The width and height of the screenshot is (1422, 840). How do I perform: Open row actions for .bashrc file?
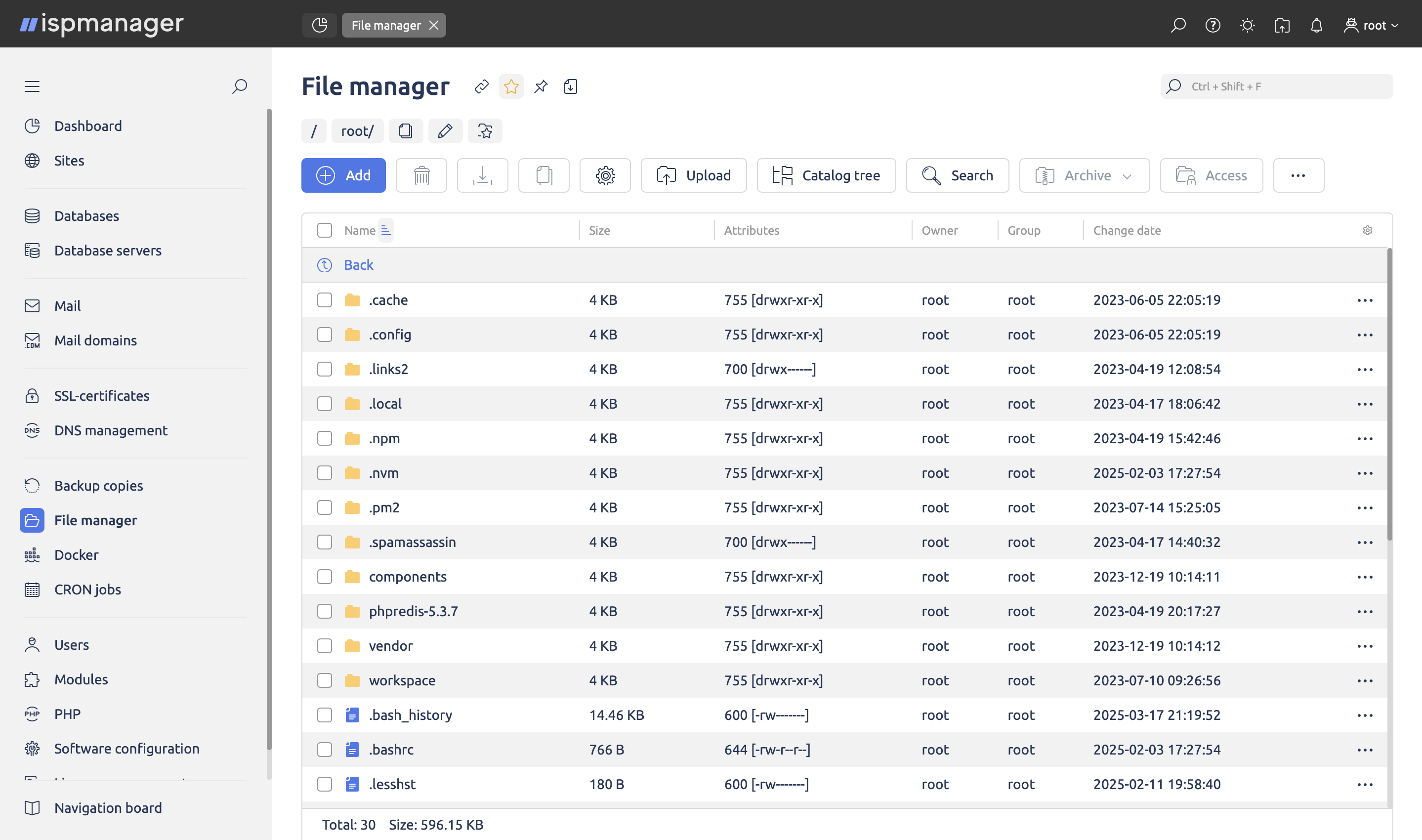[1365, 750]
